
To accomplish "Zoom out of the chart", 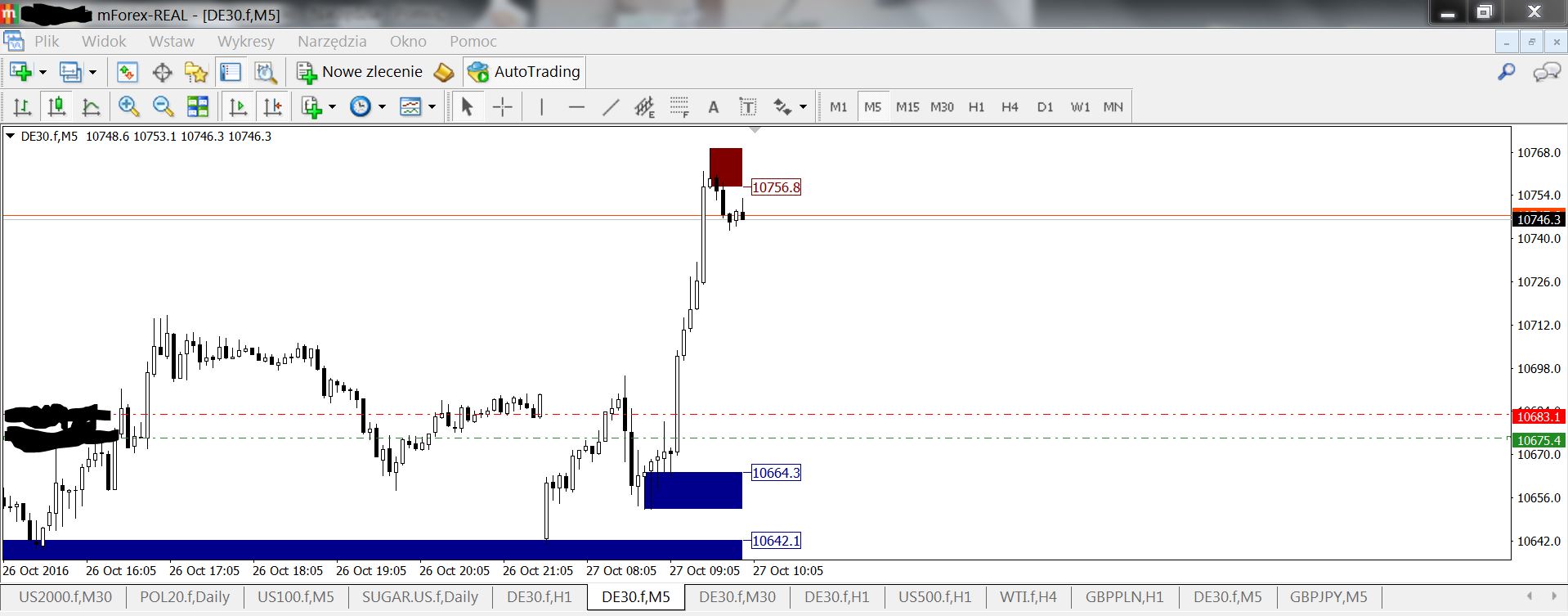I will [163, 106].
